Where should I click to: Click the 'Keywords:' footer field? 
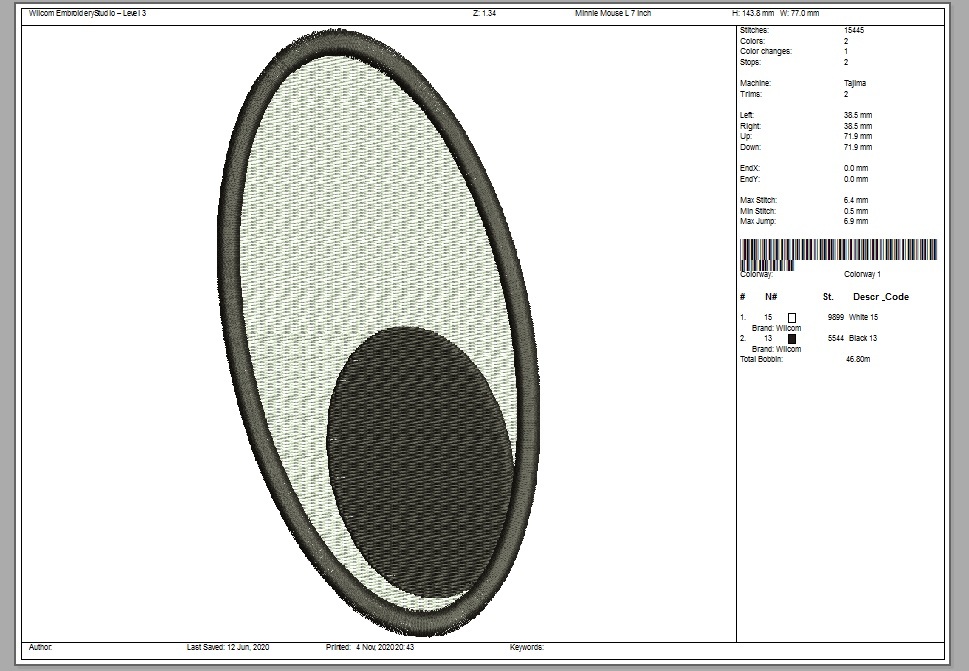(x=527, y=648)
